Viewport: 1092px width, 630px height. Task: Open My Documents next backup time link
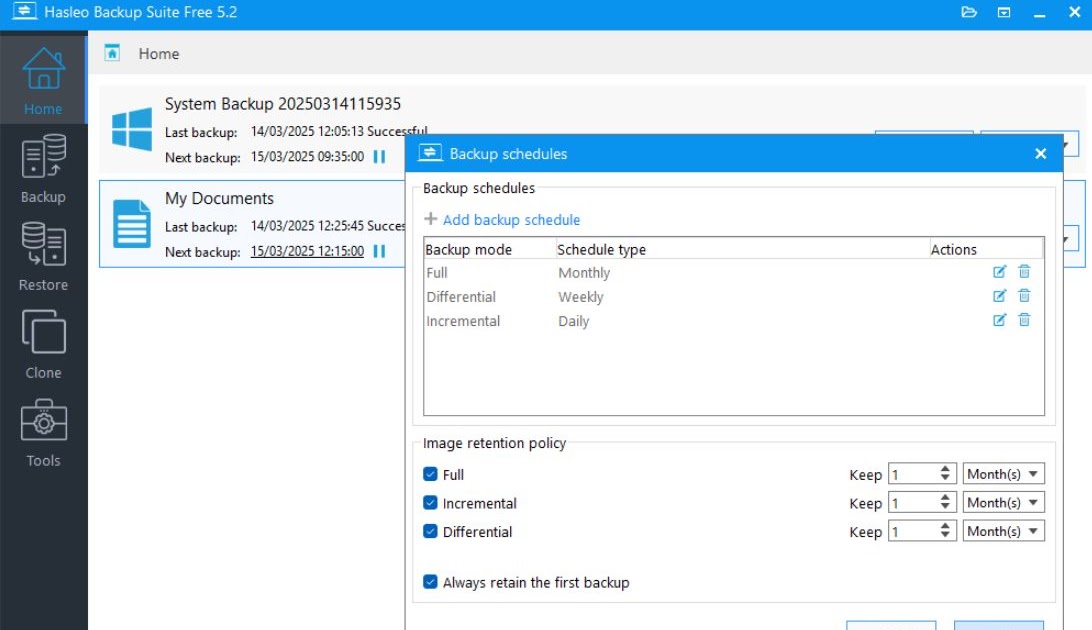307,252
